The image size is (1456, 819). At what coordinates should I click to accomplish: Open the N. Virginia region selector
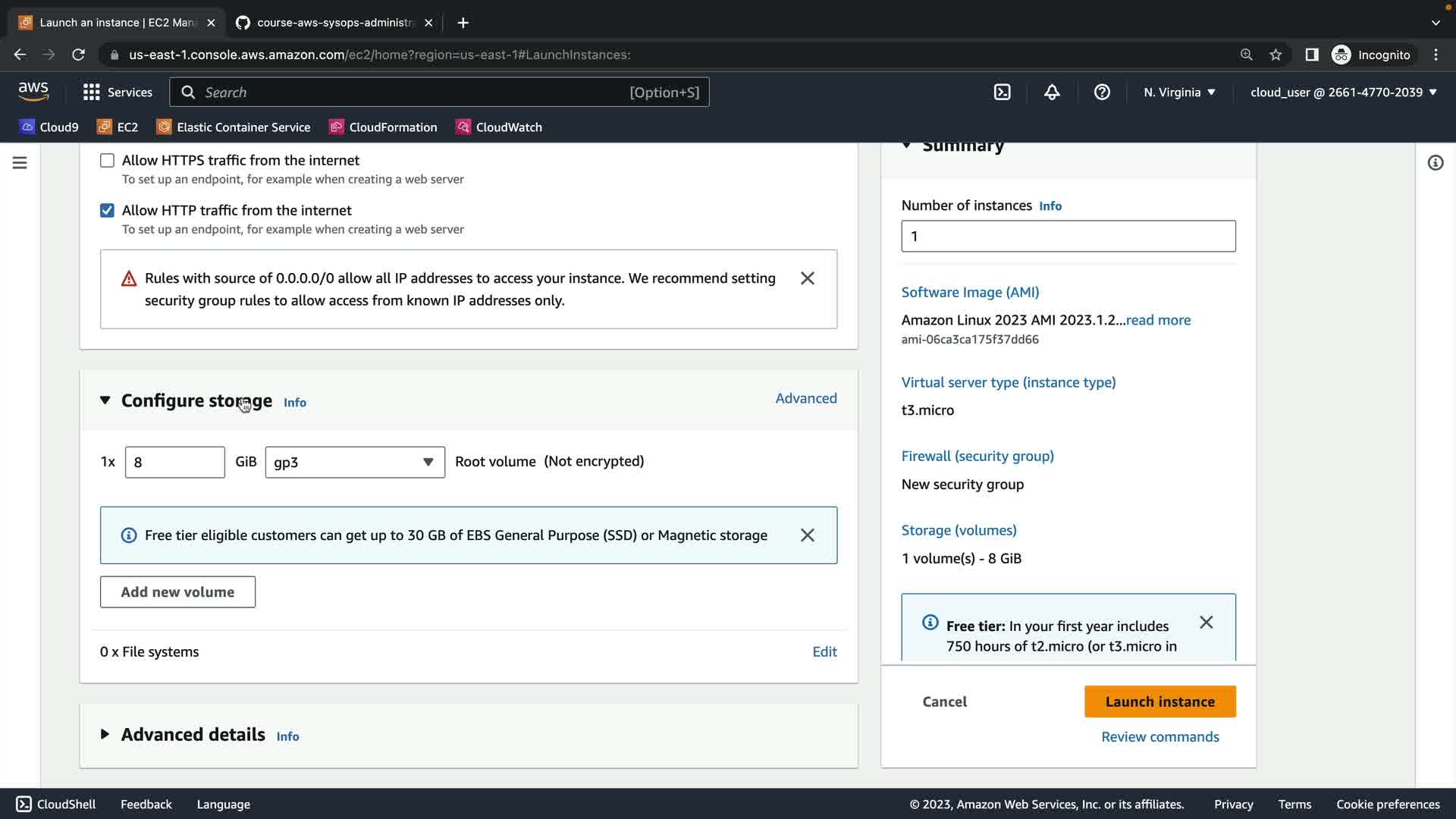point(1179,92)
